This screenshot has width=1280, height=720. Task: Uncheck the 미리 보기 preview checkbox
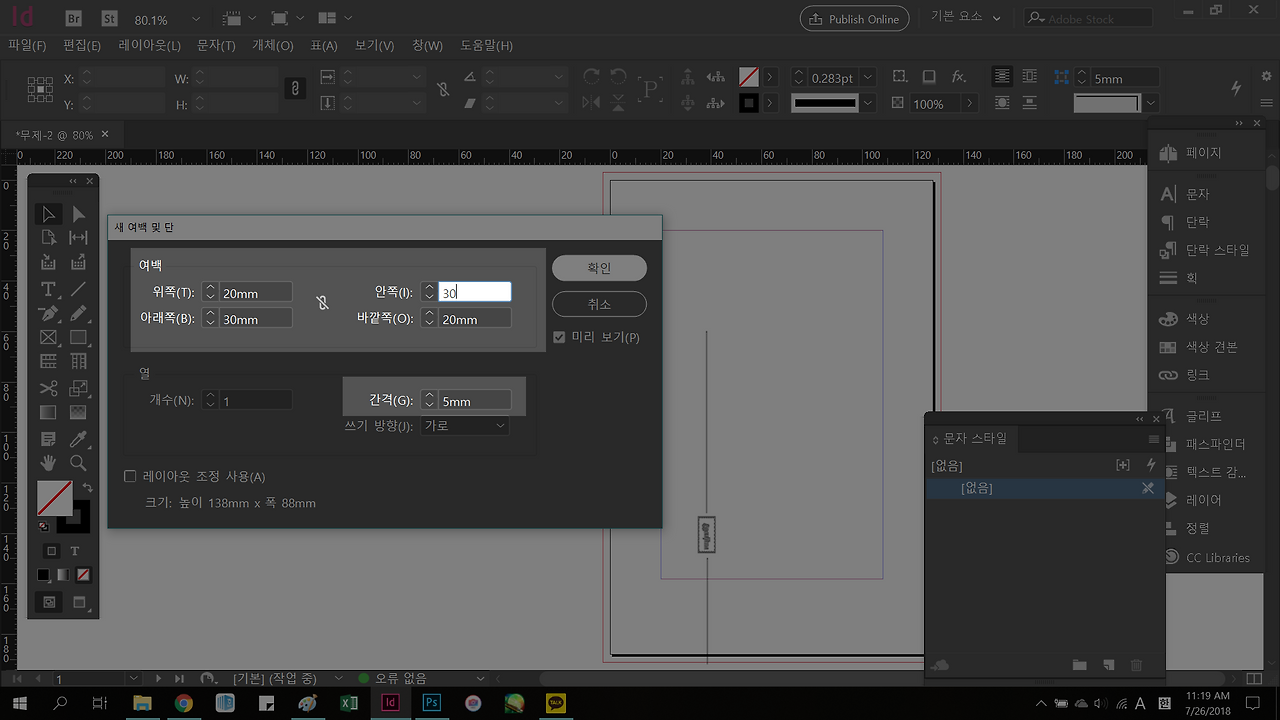pyautogui.click(x=559, y=337)
